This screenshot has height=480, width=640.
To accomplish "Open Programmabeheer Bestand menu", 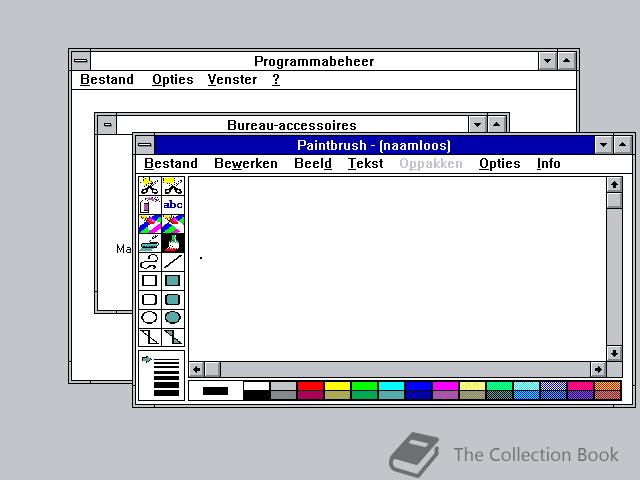I will 107,80.
